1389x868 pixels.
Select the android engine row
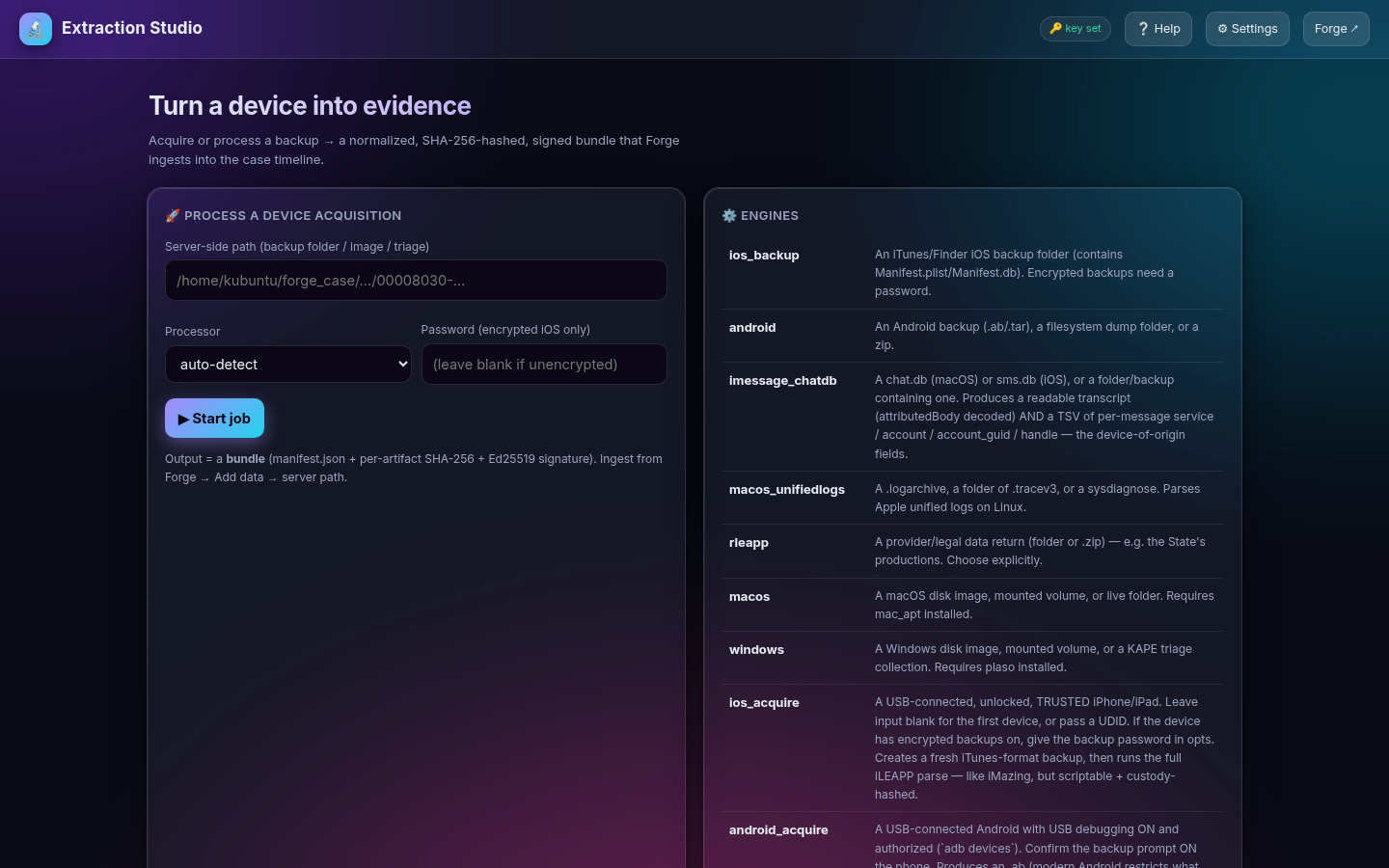coord(972,336)
